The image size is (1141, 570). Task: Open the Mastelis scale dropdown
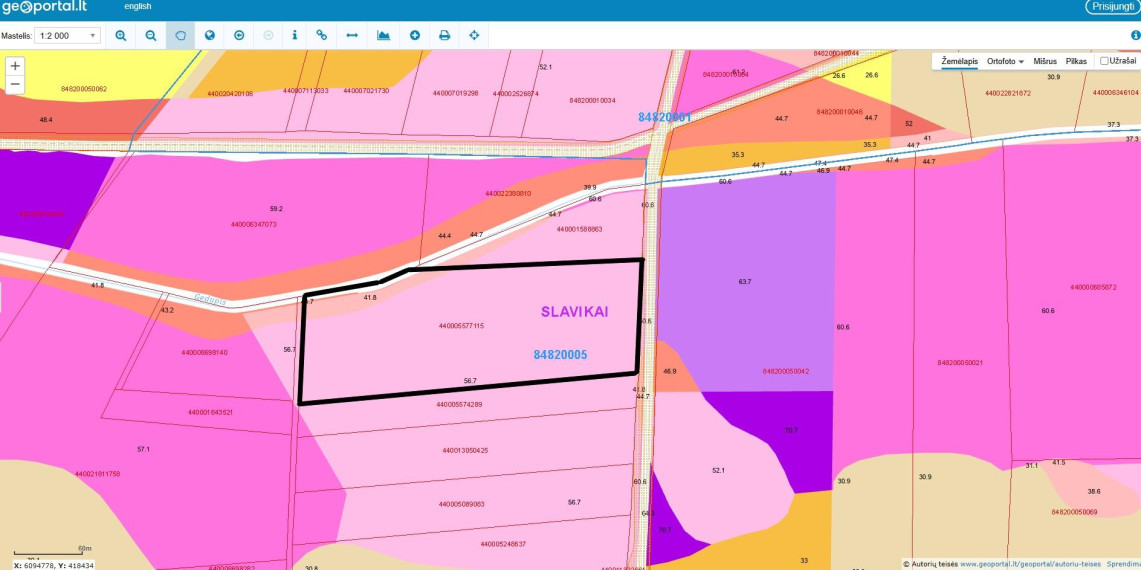point(68,36)
